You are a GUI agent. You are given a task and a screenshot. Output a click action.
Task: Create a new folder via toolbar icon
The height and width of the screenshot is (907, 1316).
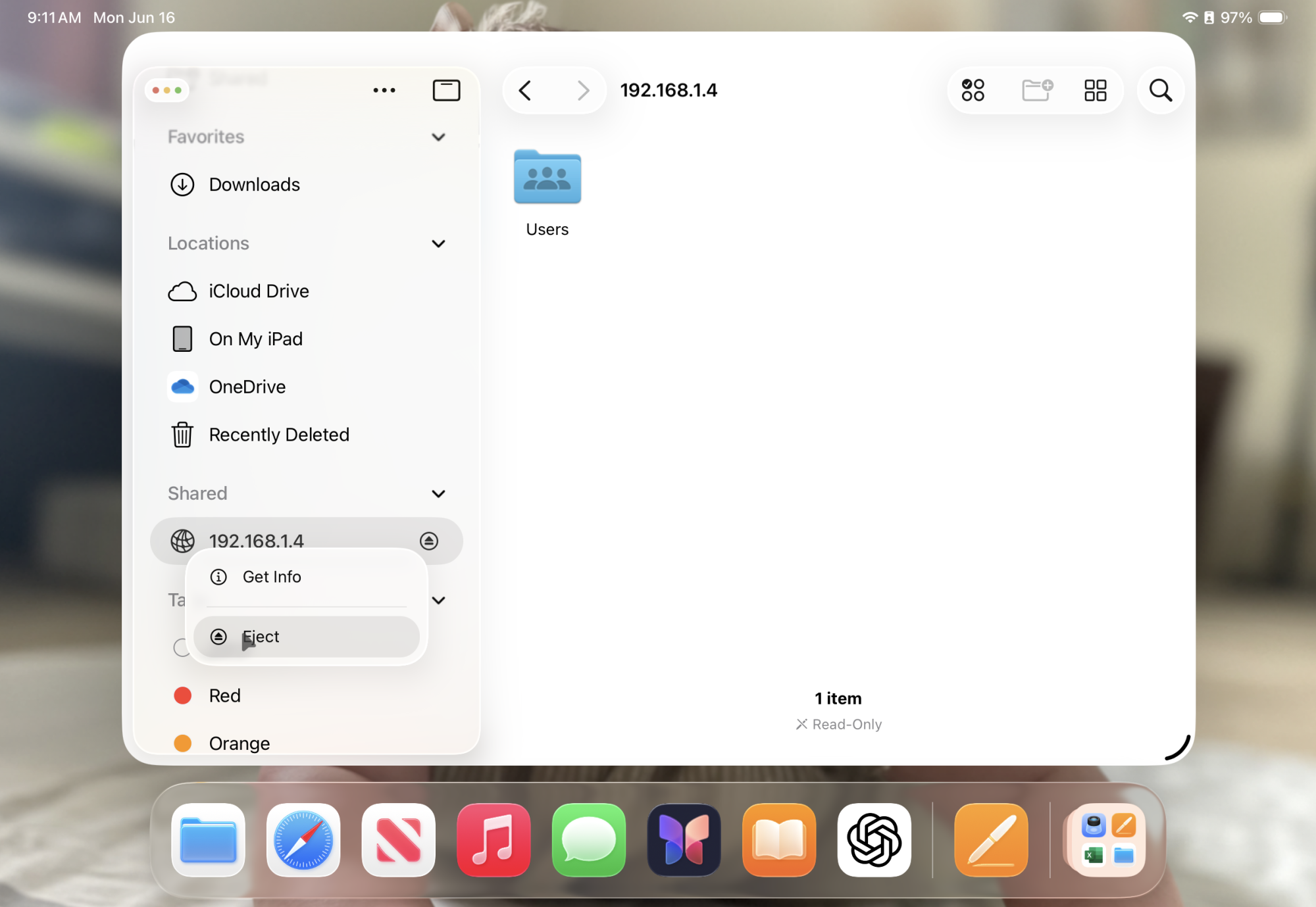coord(1036,90)
